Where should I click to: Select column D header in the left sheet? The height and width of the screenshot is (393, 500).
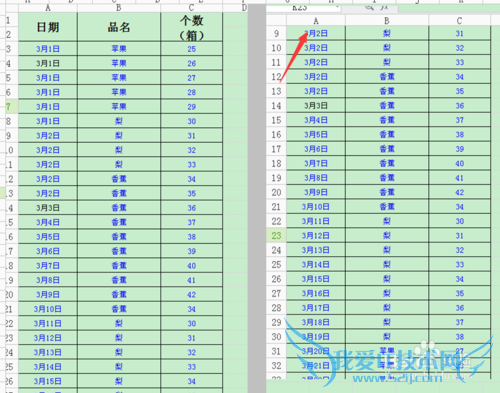[x=244, y=8]
